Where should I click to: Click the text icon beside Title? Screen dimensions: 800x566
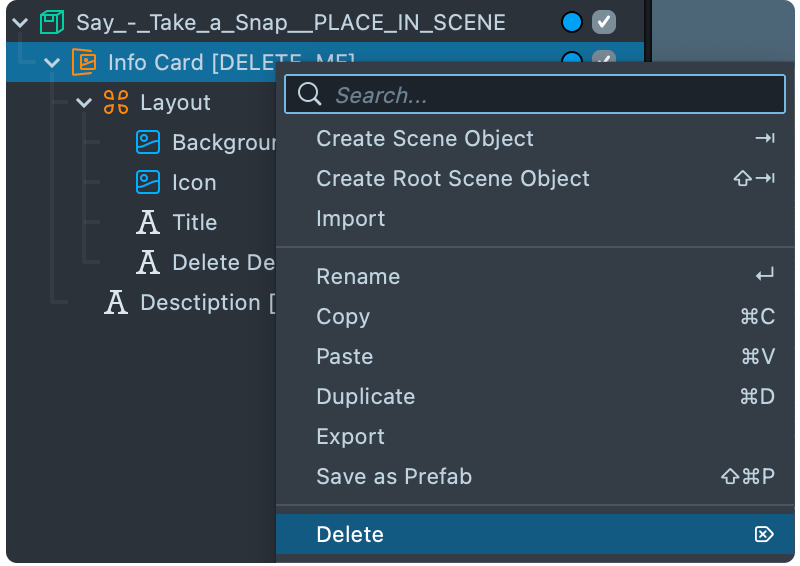click(x=148, y=222)
